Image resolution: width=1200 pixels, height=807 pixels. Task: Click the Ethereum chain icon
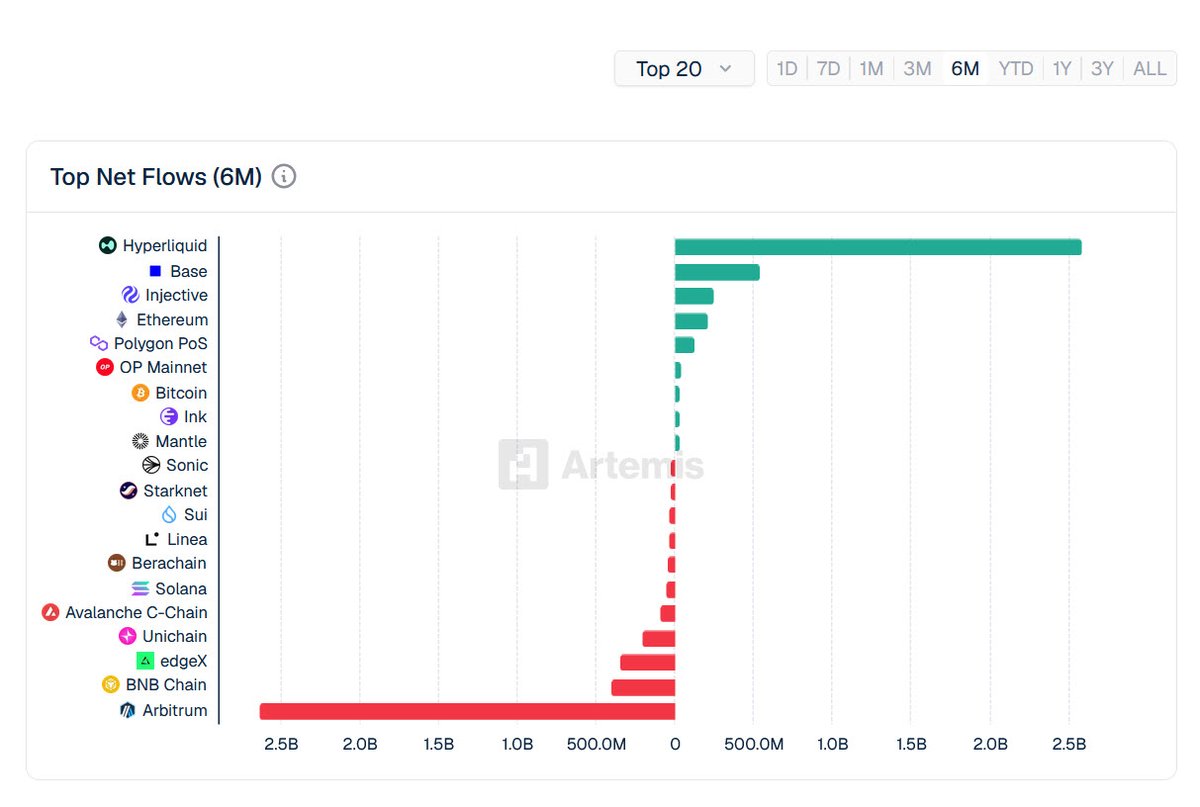click(122, 320)
